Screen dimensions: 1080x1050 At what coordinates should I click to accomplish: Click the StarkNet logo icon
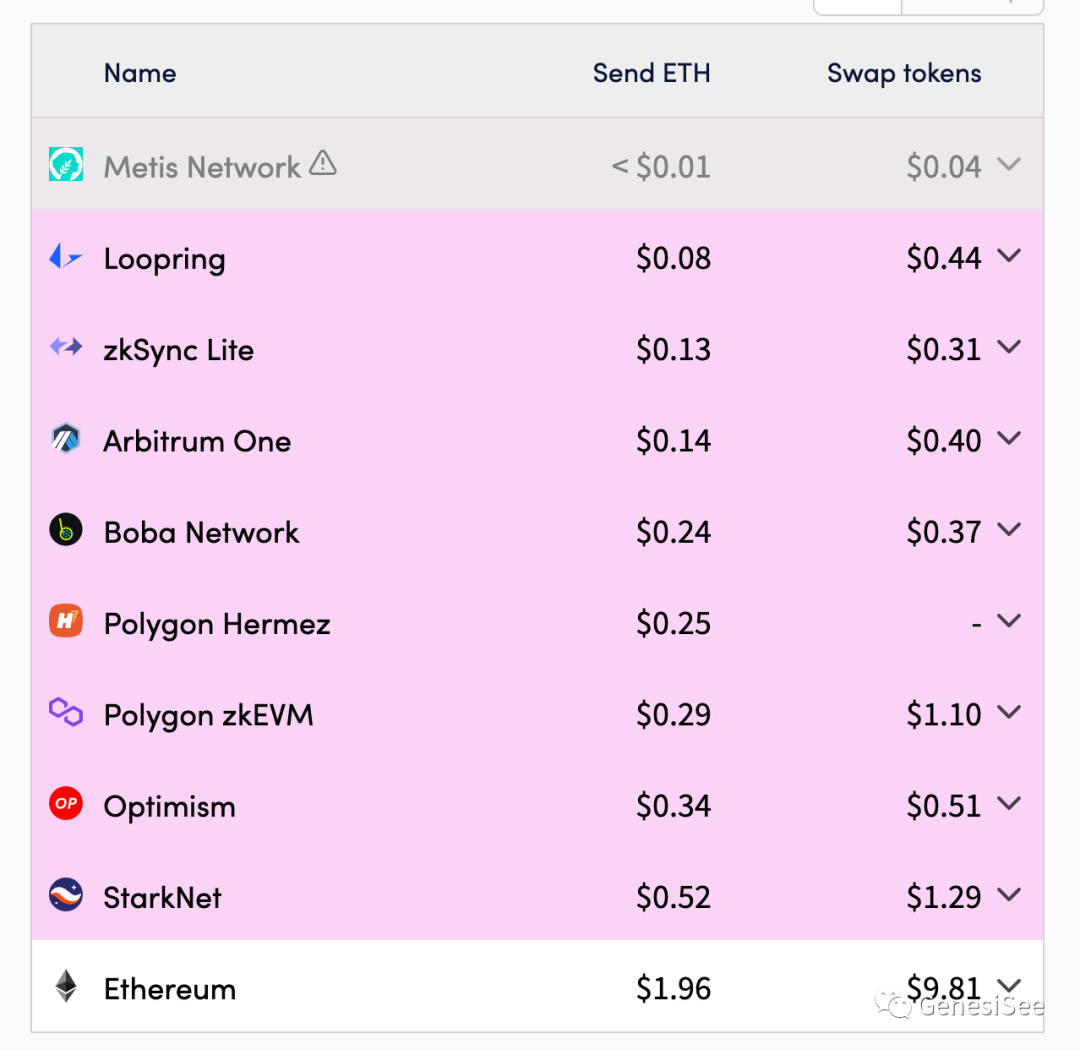click(66, 895)
